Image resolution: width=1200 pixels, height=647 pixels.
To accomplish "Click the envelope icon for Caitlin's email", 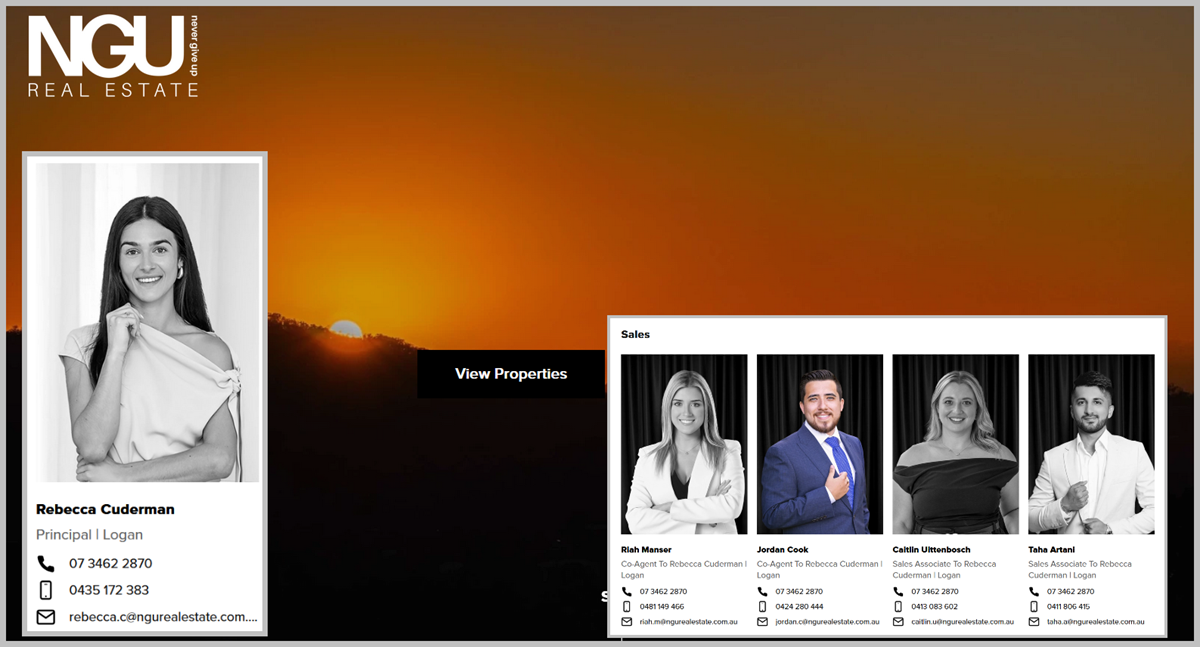I will pyautogui.click(x=899, y=621).
